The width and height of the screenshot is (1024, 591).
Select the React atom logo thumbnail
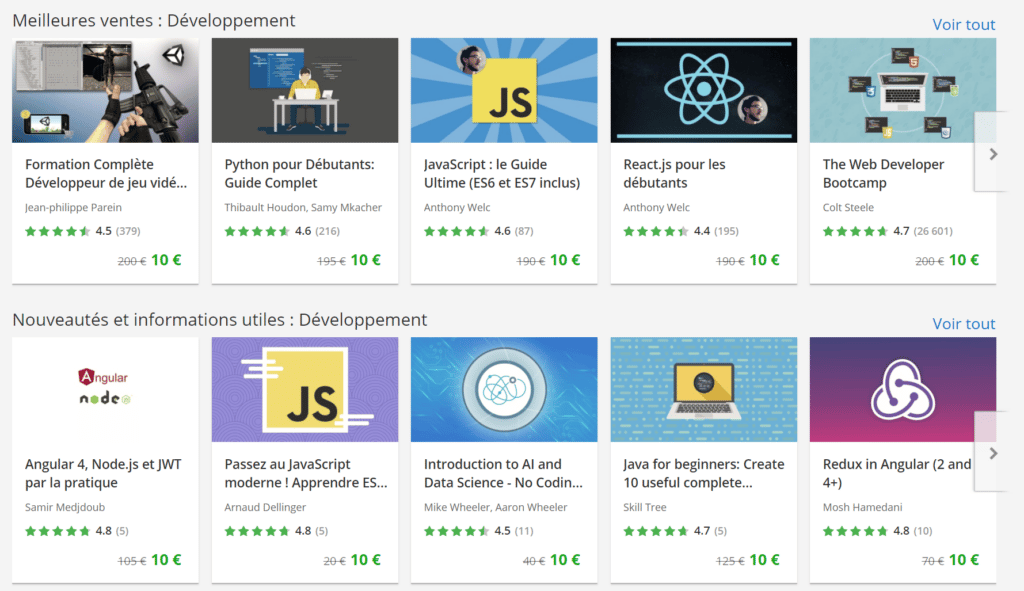click(703, 89)
